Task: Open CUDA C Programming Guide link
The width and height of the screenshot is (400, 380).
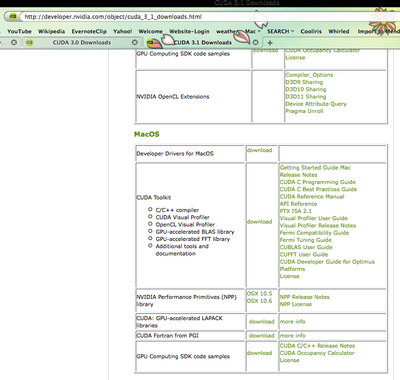Action: pyautogui.click(x=318, y=182)
